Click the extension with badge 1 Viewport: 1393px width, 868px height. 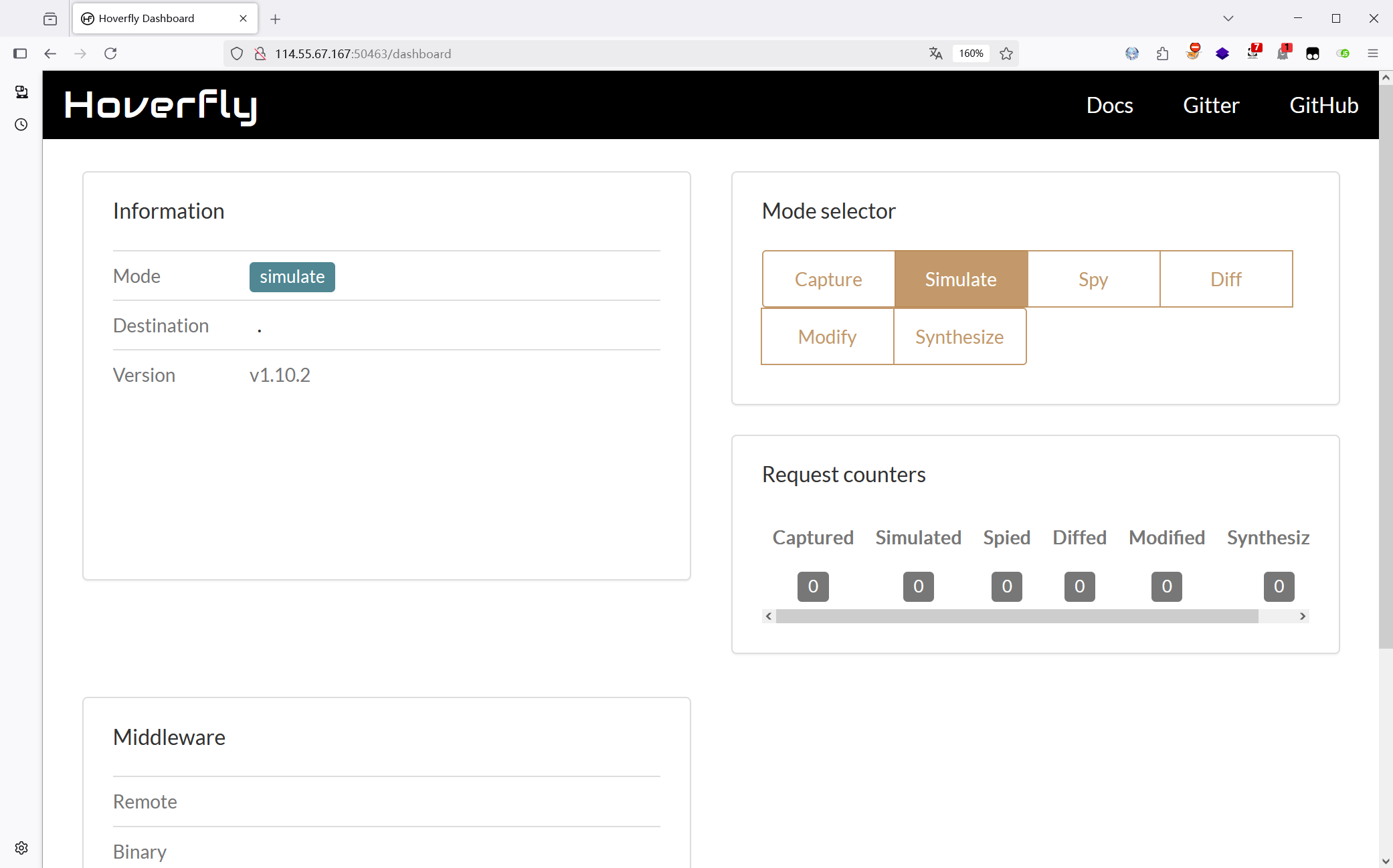[1283, 52]
